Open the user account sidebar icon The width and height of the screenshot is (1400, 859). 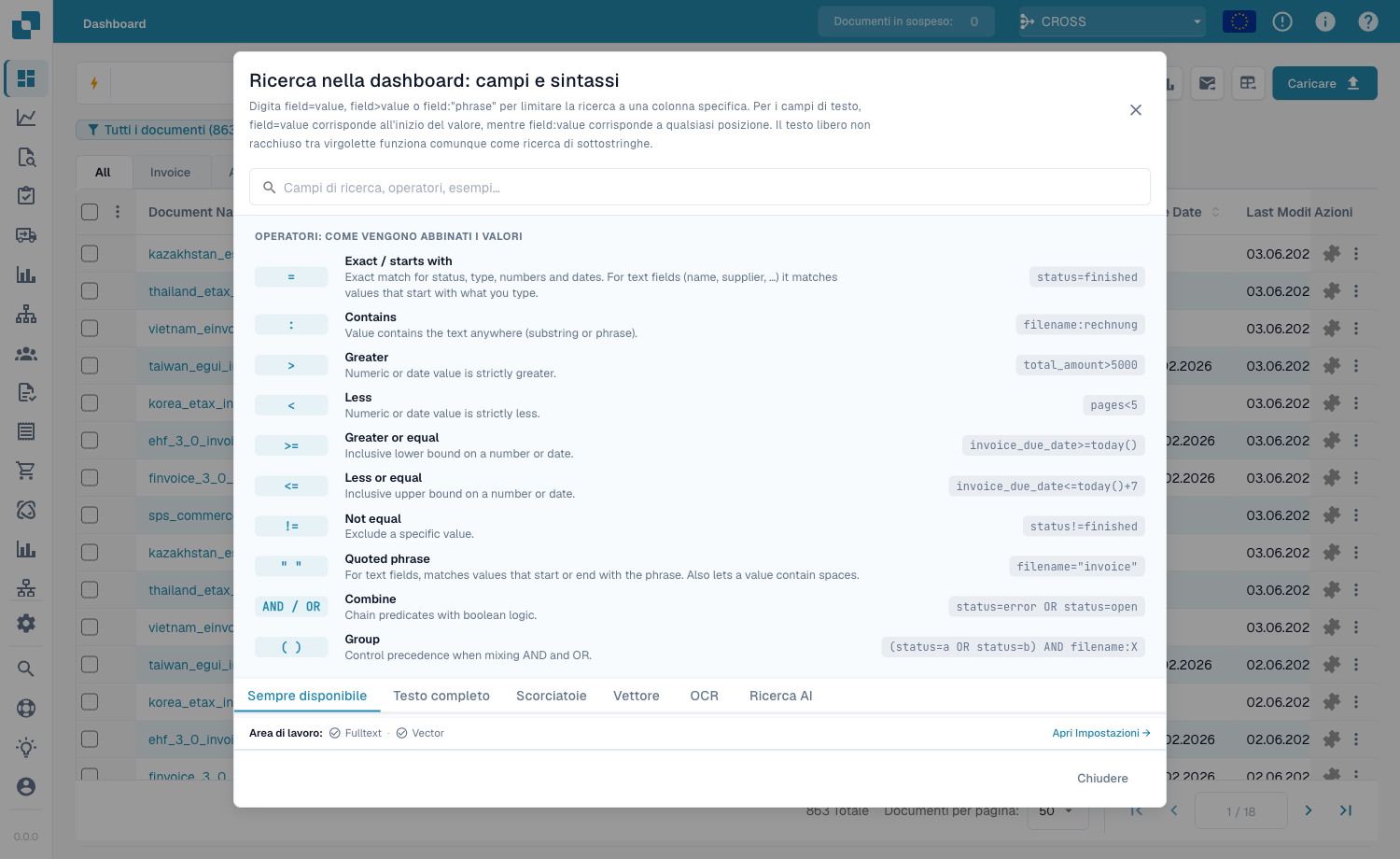26,786
